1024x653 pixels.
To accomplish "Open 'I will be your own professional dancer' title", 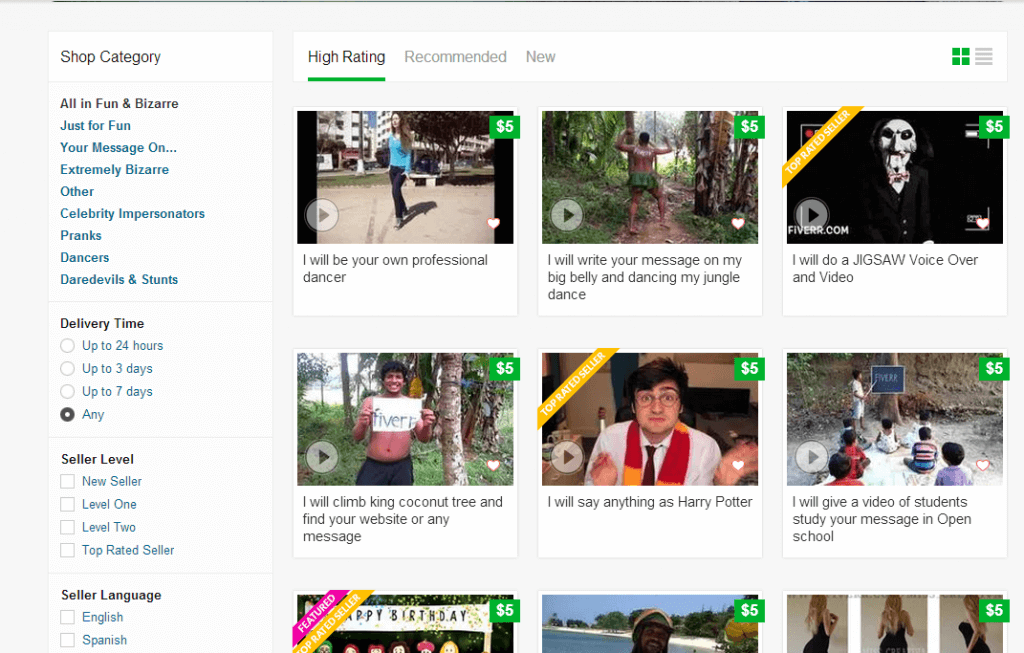I will 395,268.
